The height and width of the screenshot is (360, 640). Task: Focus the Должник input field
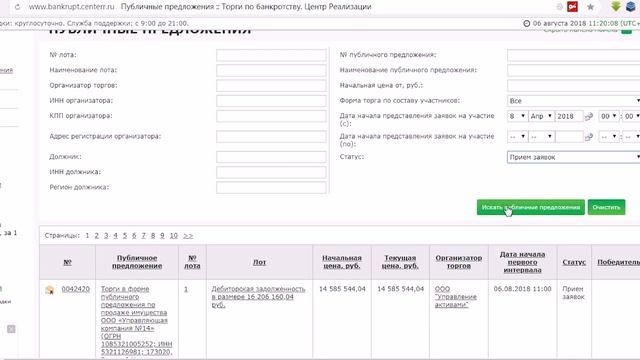(271, 157)
